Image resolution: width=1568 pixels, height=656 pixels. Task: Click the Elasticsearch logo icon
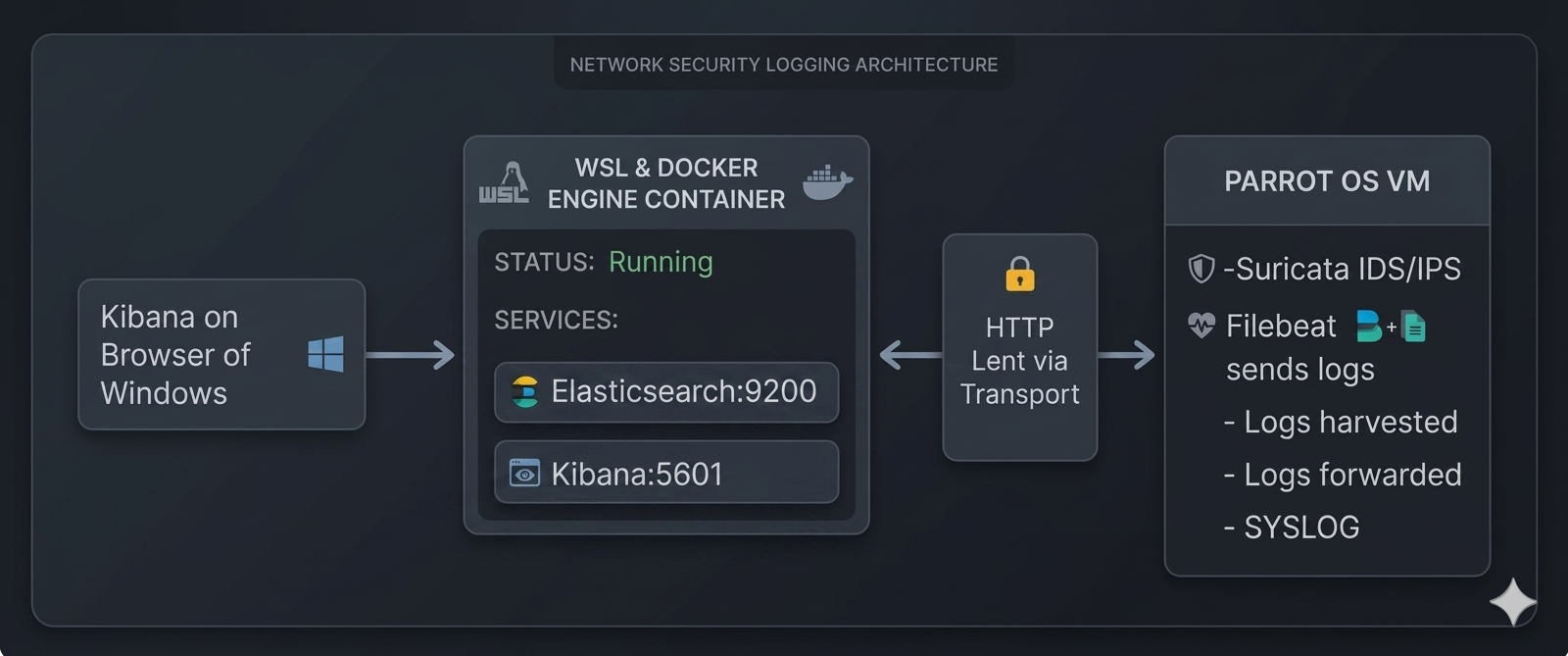coord(525,392)
